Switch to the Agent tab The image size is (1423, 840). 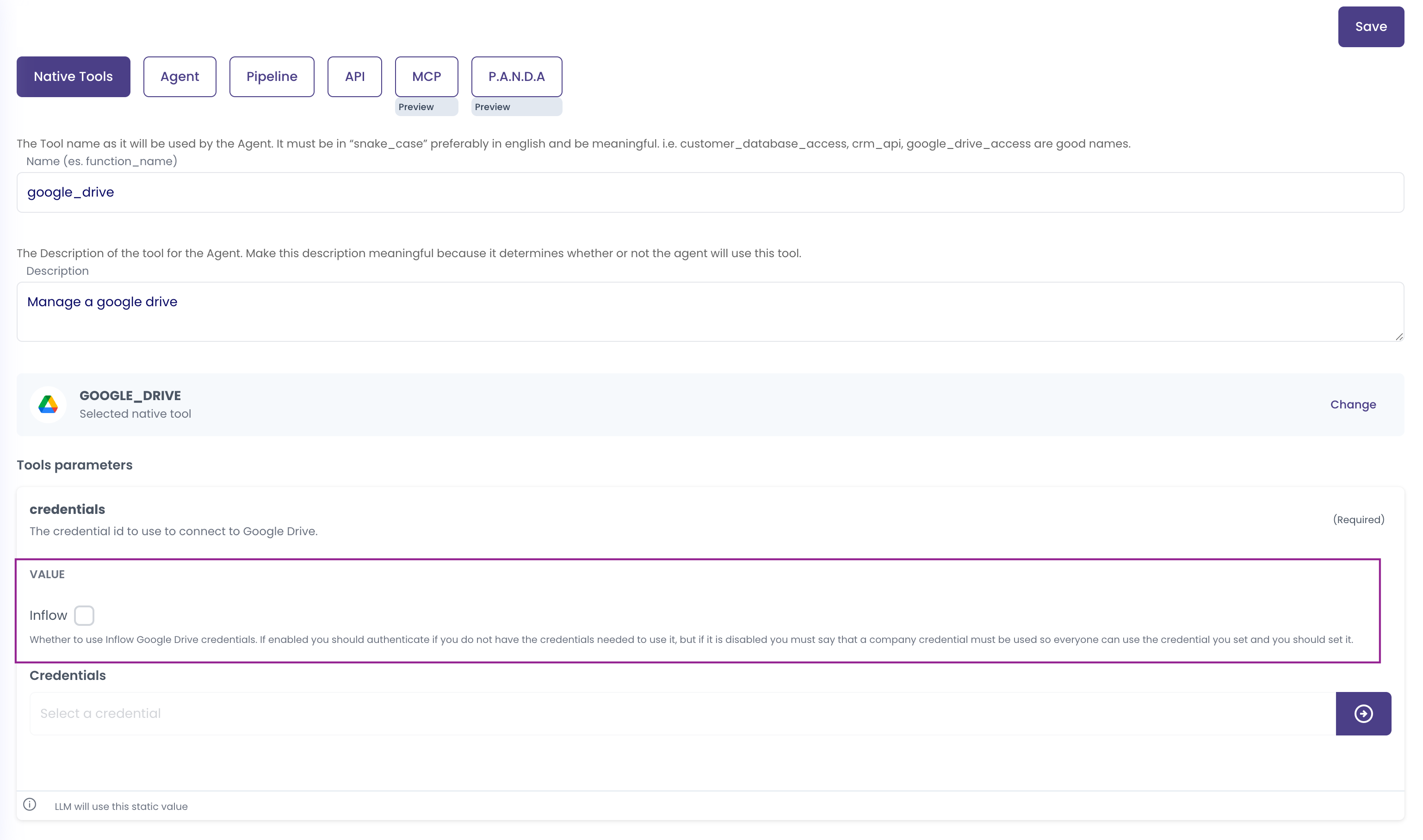pyautogui.click(x=179, y=76)
